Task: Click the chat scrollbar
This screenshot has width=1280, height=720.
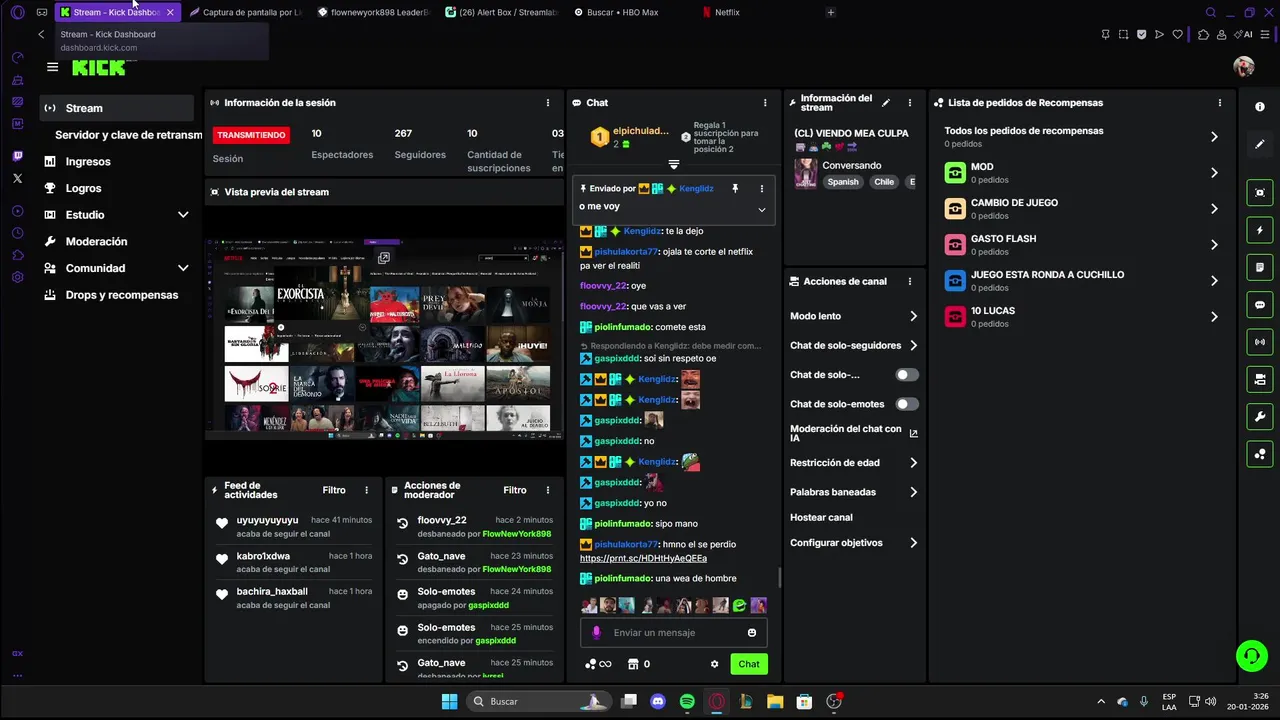Action: coord(779,577)
